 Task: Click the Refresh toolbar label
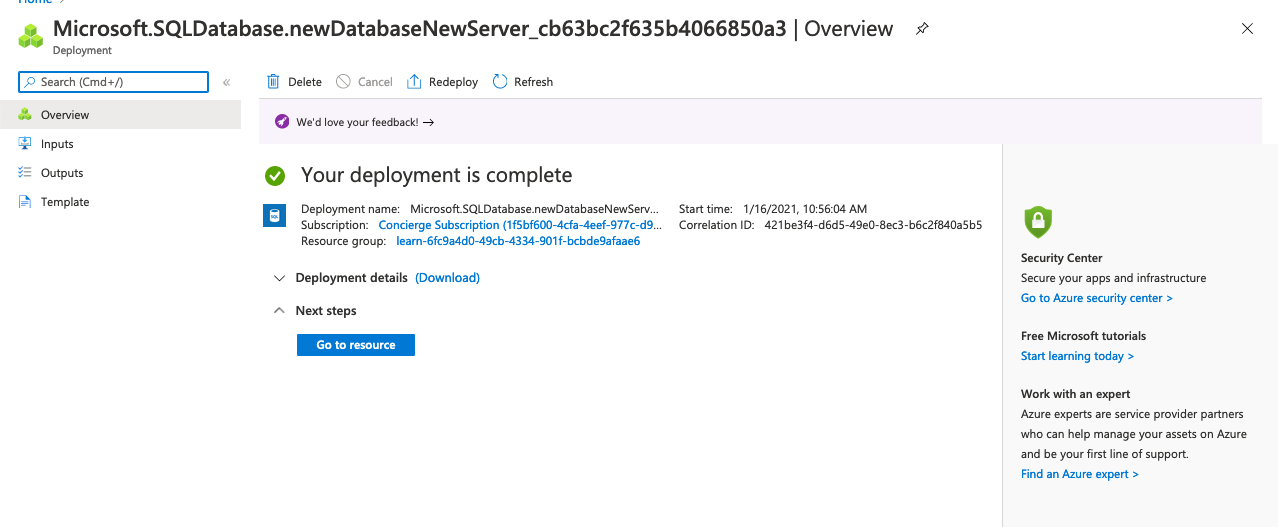[x=533, y=82]
